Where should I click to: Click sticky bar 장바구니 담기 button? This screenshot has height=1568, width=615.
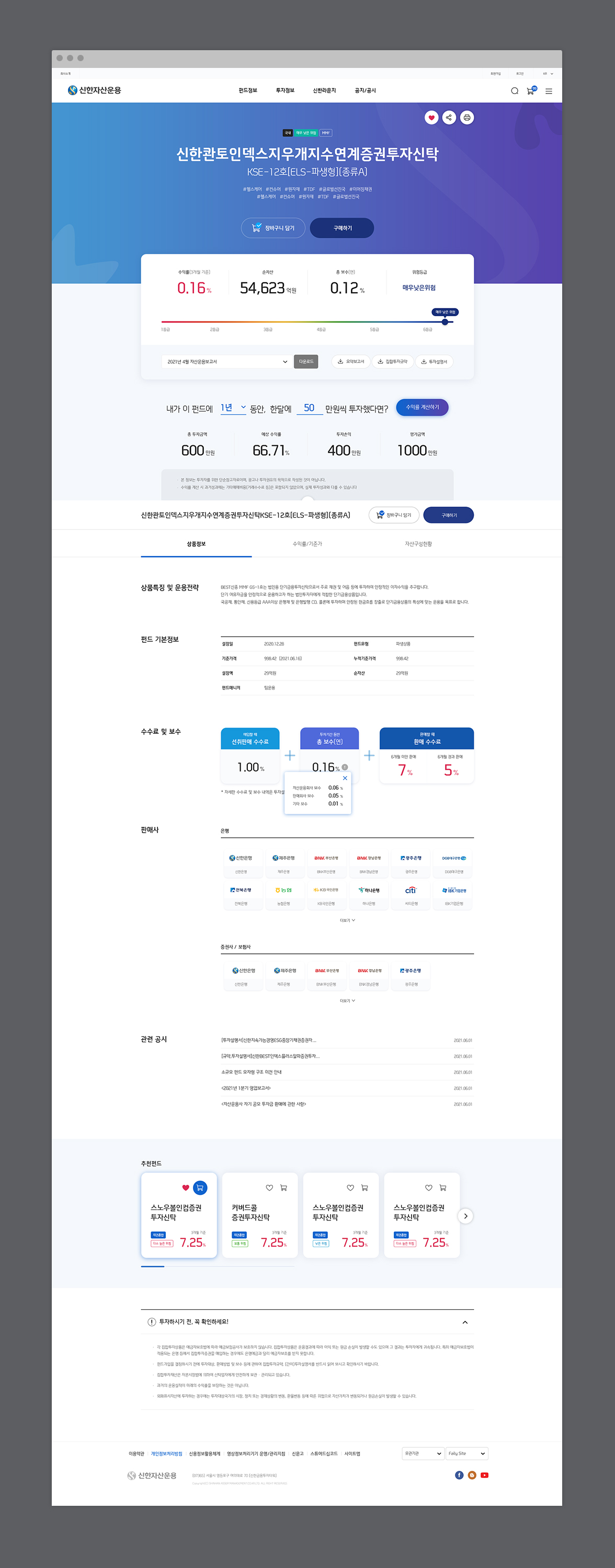394,515
